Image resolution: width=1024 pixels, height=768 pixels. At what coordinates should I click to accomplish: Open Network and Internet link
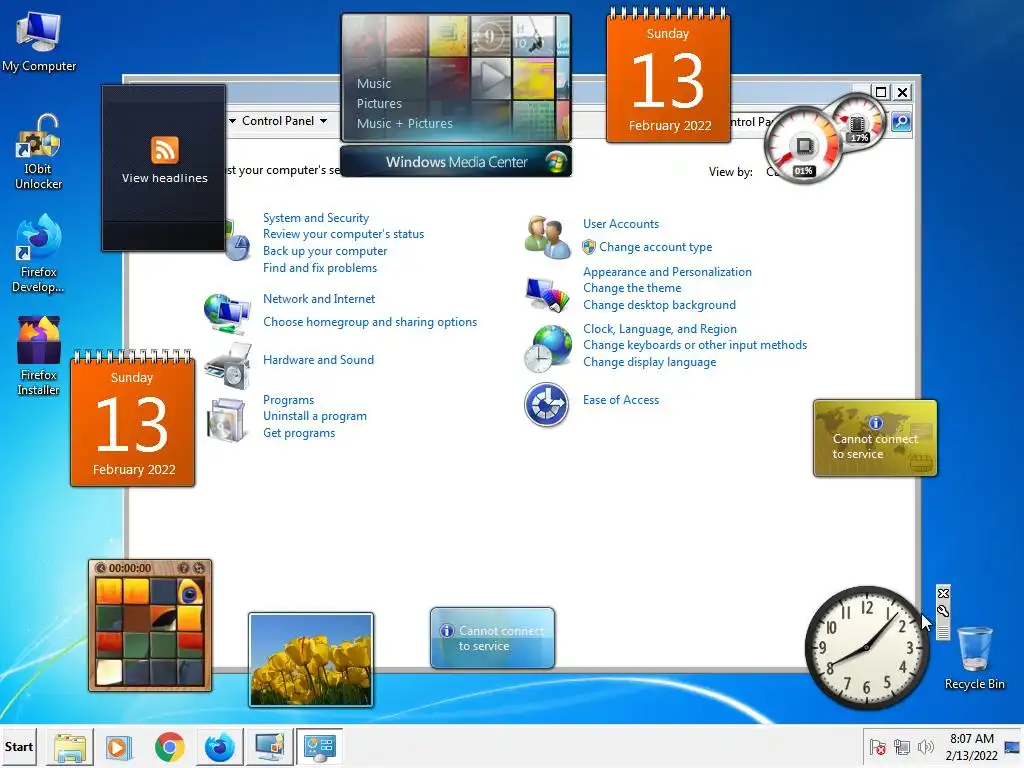click(x=319, y=298)
